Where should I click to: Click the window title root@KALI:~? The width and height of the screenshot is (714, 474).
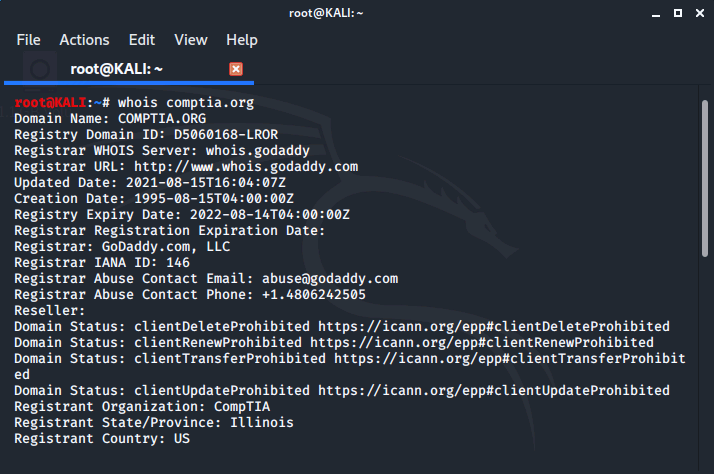(x=326, y=13)
